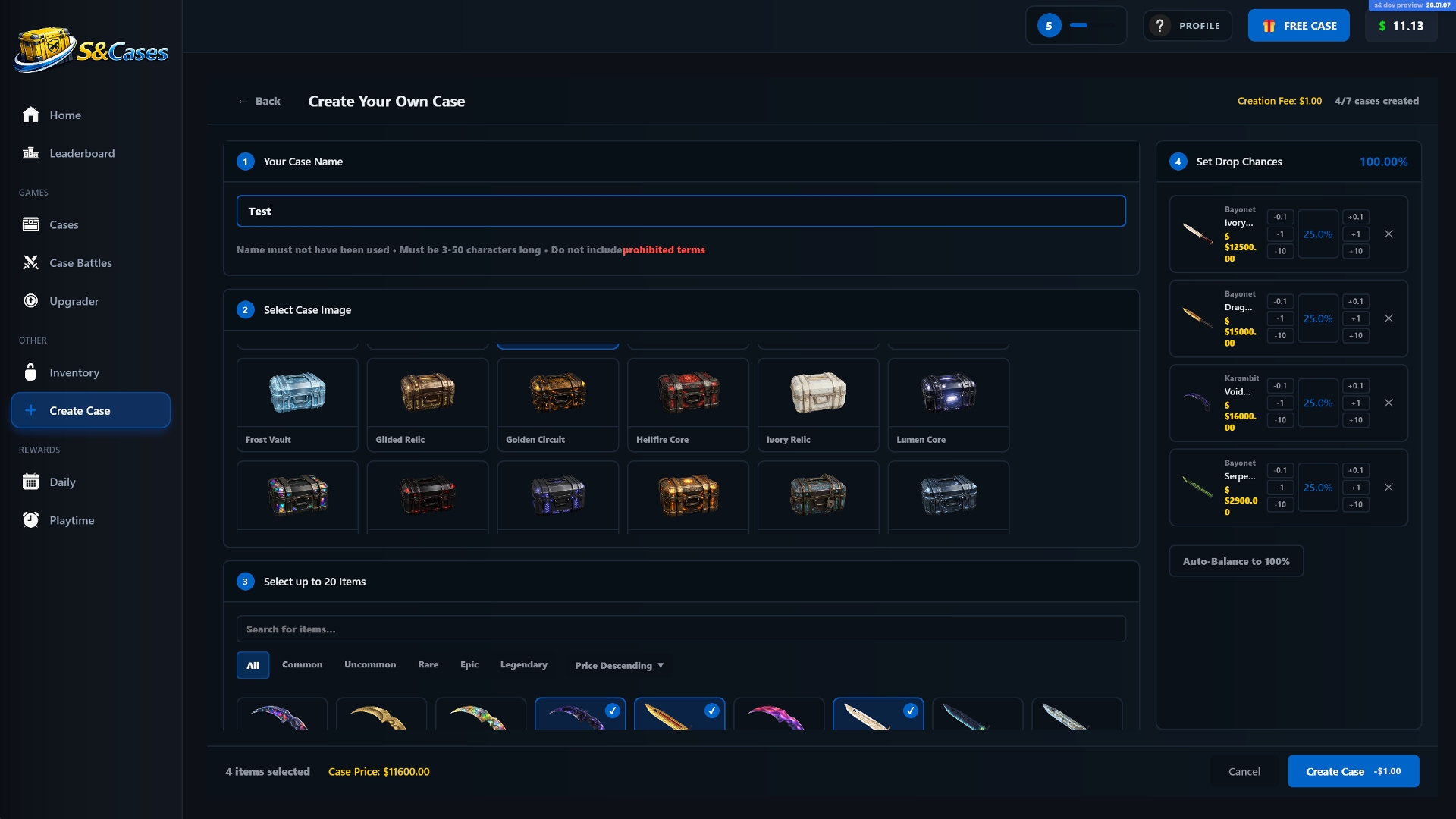This screenshot has height=819, width=1456.
Task: Deselect the checked Karambit item card
Action: click(x=580, y=714)
